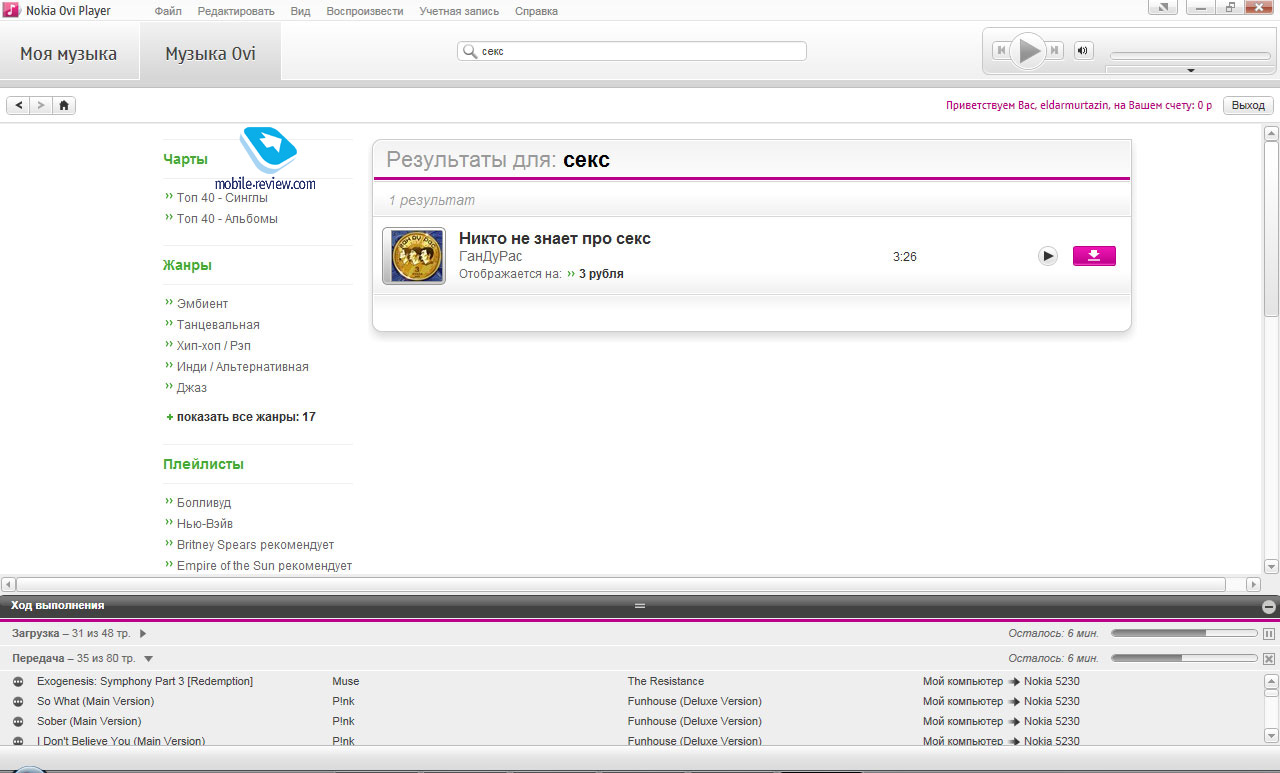This screenshot has height=773, width=1280.
Task: Expand the player panel dropdown arrow
Action: 1190,71
